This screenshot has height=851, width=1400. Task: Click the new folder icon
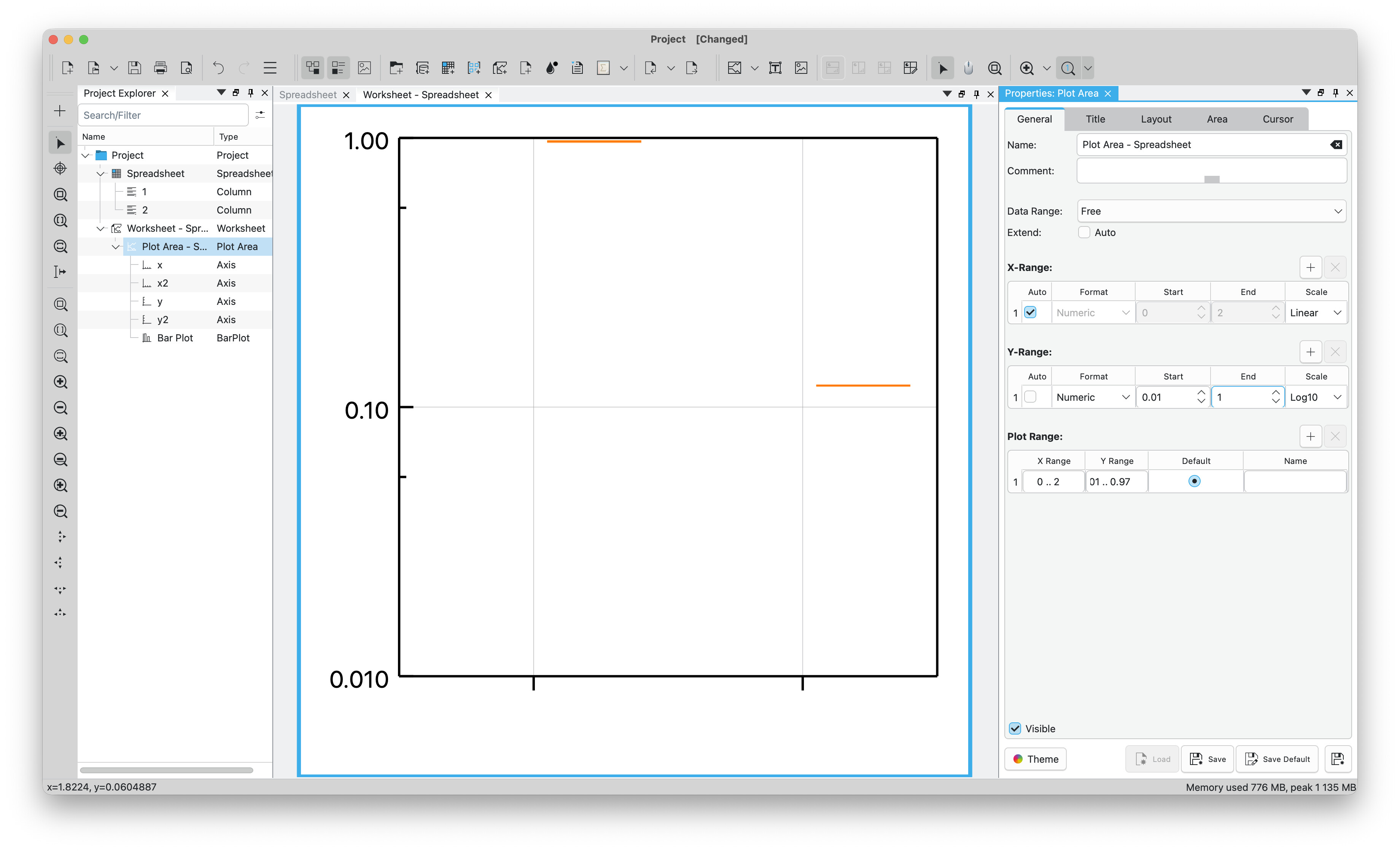point(396,68)
